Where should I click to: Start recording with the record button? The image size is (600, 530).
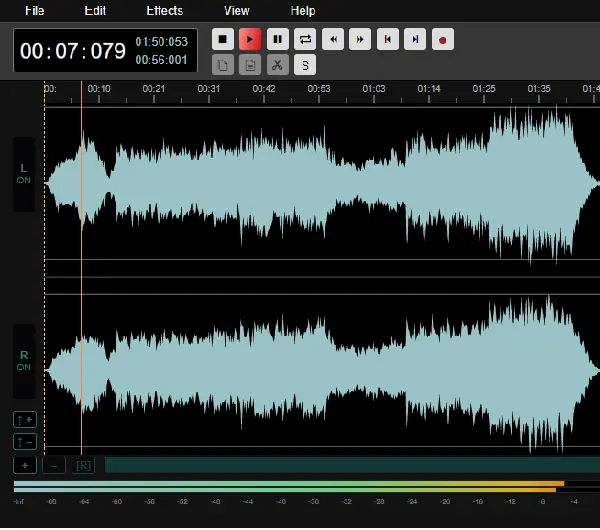point(443,39)
